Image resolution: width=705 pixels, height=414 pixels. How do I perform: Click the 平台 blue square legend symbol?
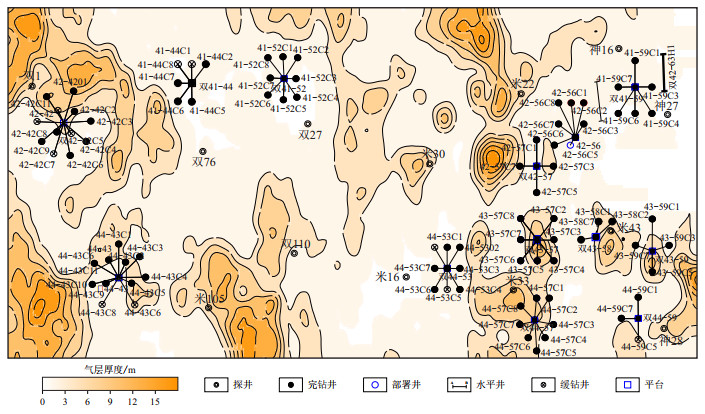tap(628, 384)
